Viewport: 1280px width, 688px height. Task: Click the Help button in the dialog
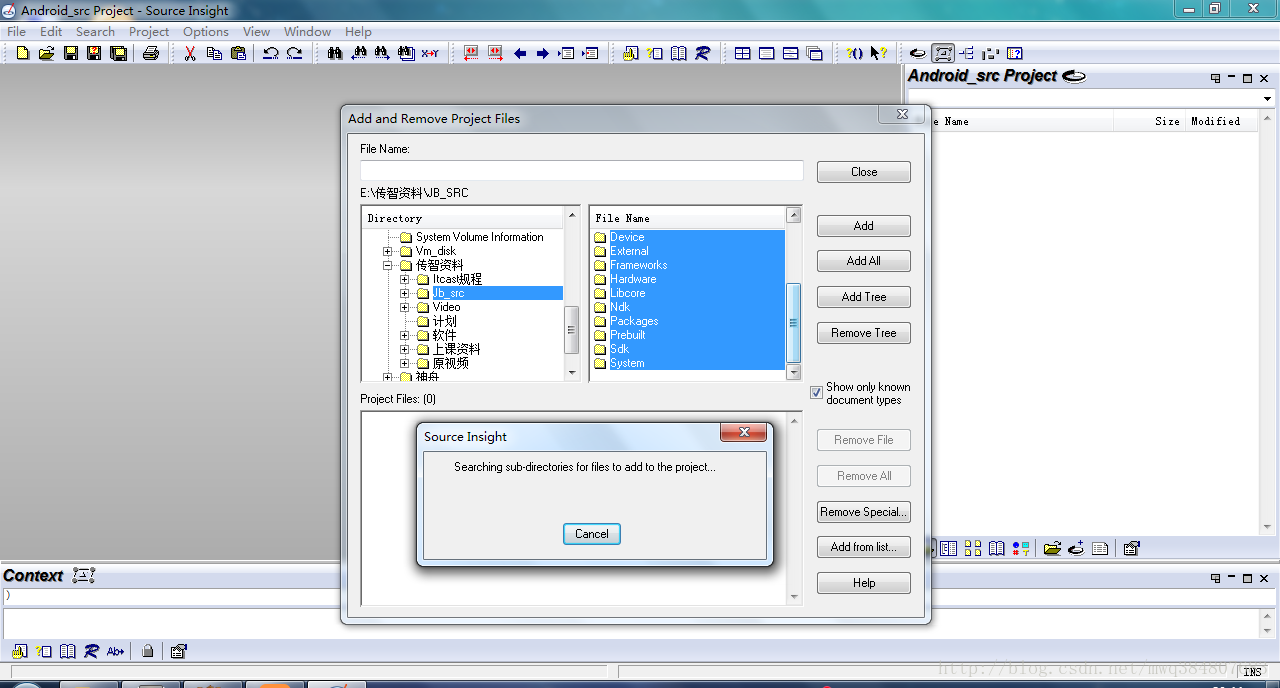(x=864, y=583)
